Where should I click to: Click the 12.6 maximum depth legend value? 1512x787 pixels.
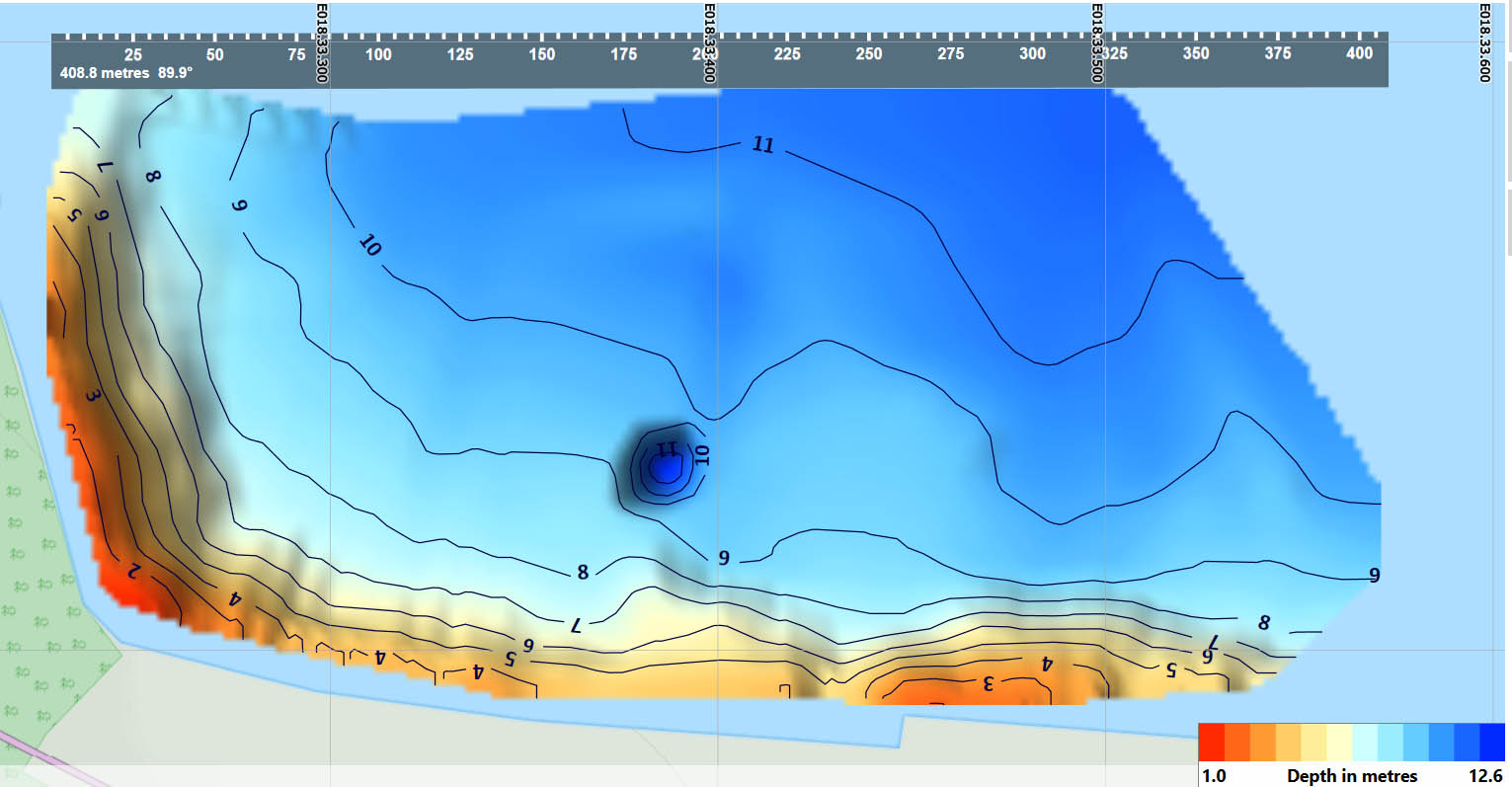click(x=1485, y=776)
